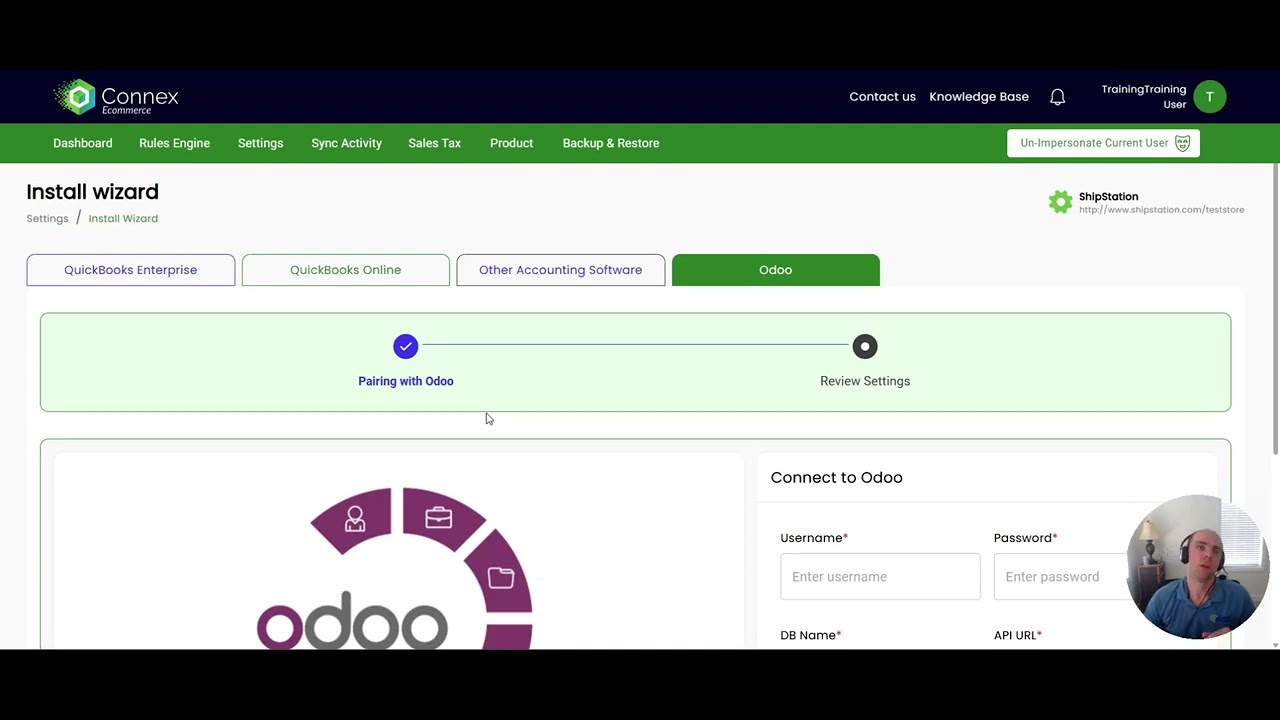The height and width of the screenshot is (720, 1280).
Task: Click the Settings breadcrumb link
Action: (47, 218)
